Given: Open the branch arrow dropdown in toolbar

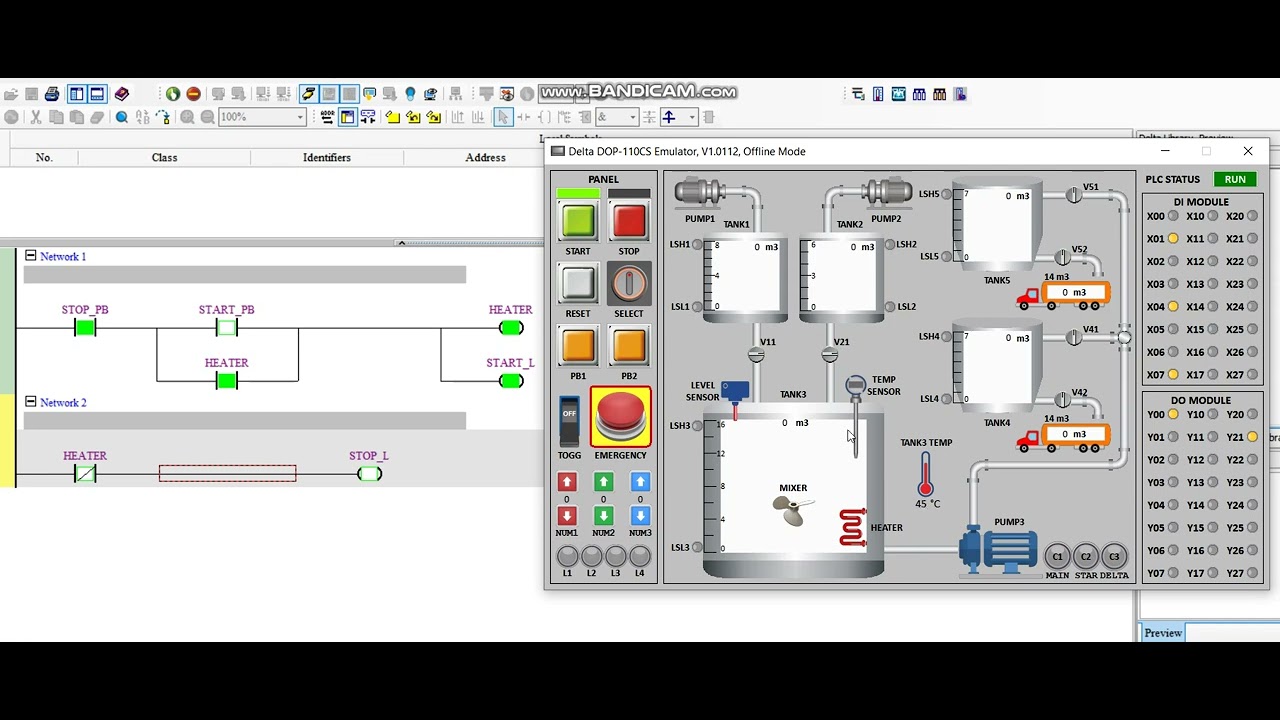Looking at the screenshot, I should tap(692, 117).
